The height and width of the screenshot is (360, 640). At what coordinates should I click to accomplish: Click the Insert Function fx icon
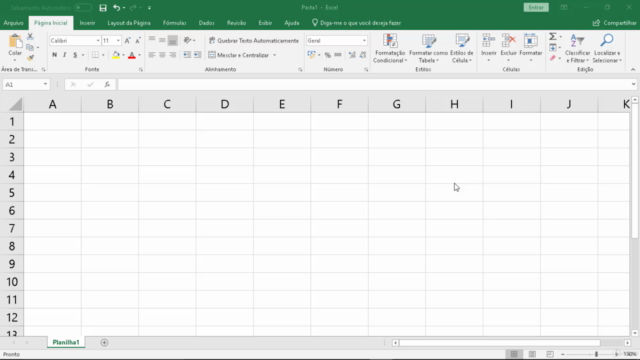[x=107, y=84]
